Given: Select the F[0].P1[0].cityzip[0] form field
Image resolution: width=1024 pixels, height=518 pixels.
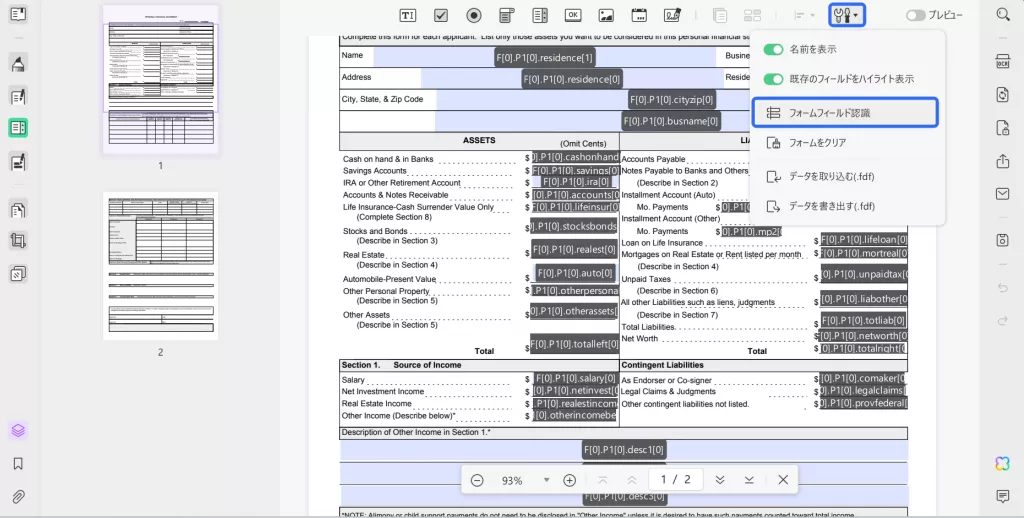Looking at the screenshot, I should (671, 99).
